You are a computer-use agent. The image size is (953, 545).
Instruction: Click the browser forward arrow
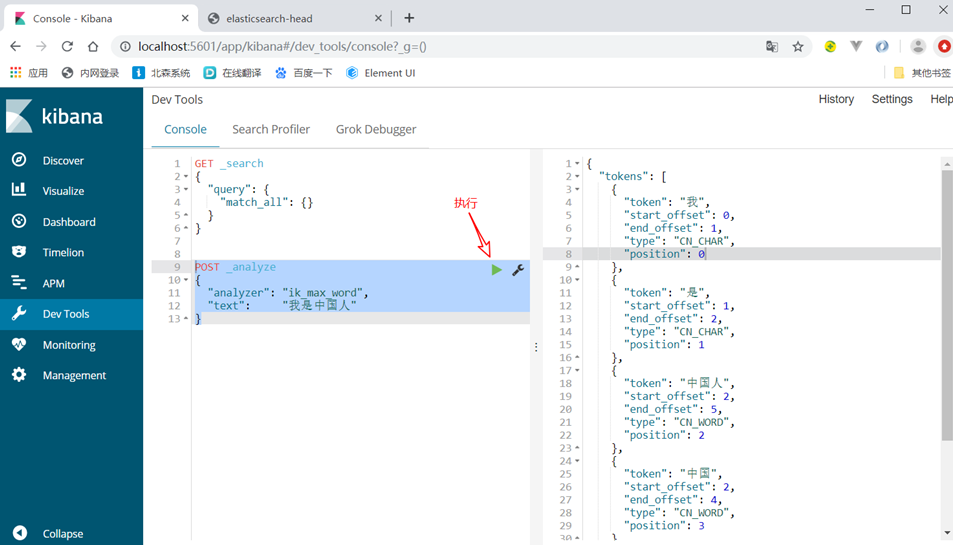click(x=41, y=46)
